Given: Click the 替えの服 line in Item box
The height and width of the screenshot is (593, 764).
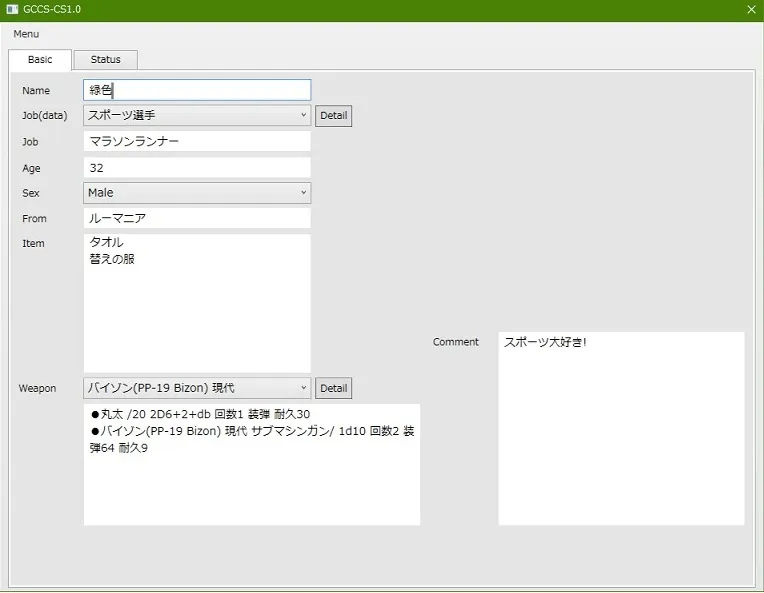Looking at the screenshot, I should 112,259.
